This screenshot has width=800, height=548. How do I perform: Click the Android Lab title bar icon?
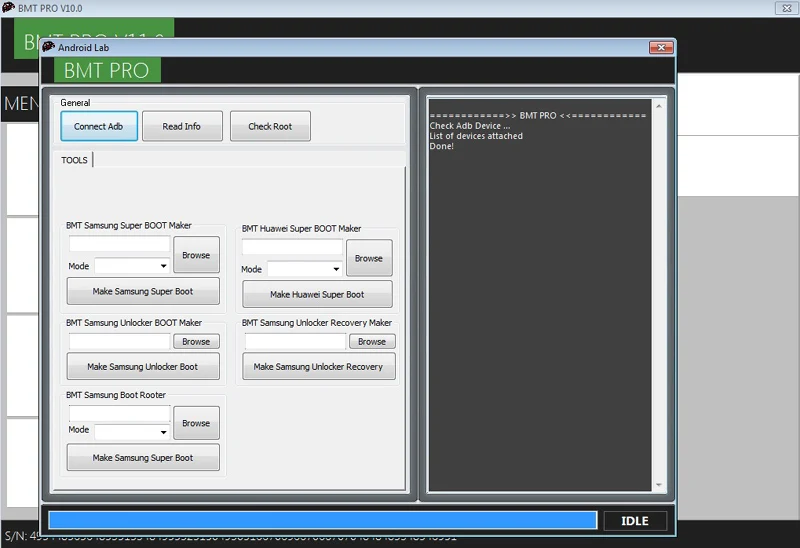click(48, 47)
